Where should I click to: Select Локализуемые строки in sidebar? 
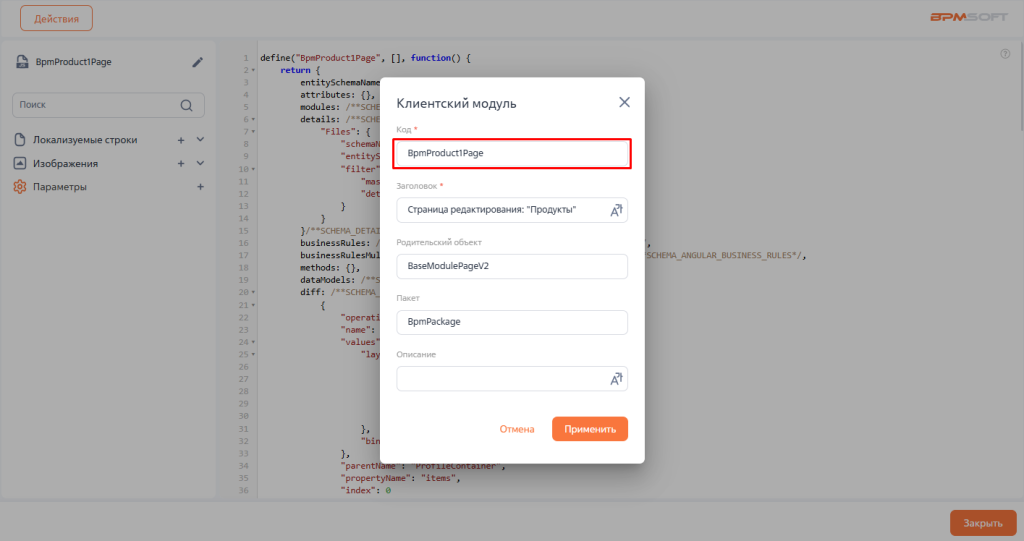[x=85, y=140]
